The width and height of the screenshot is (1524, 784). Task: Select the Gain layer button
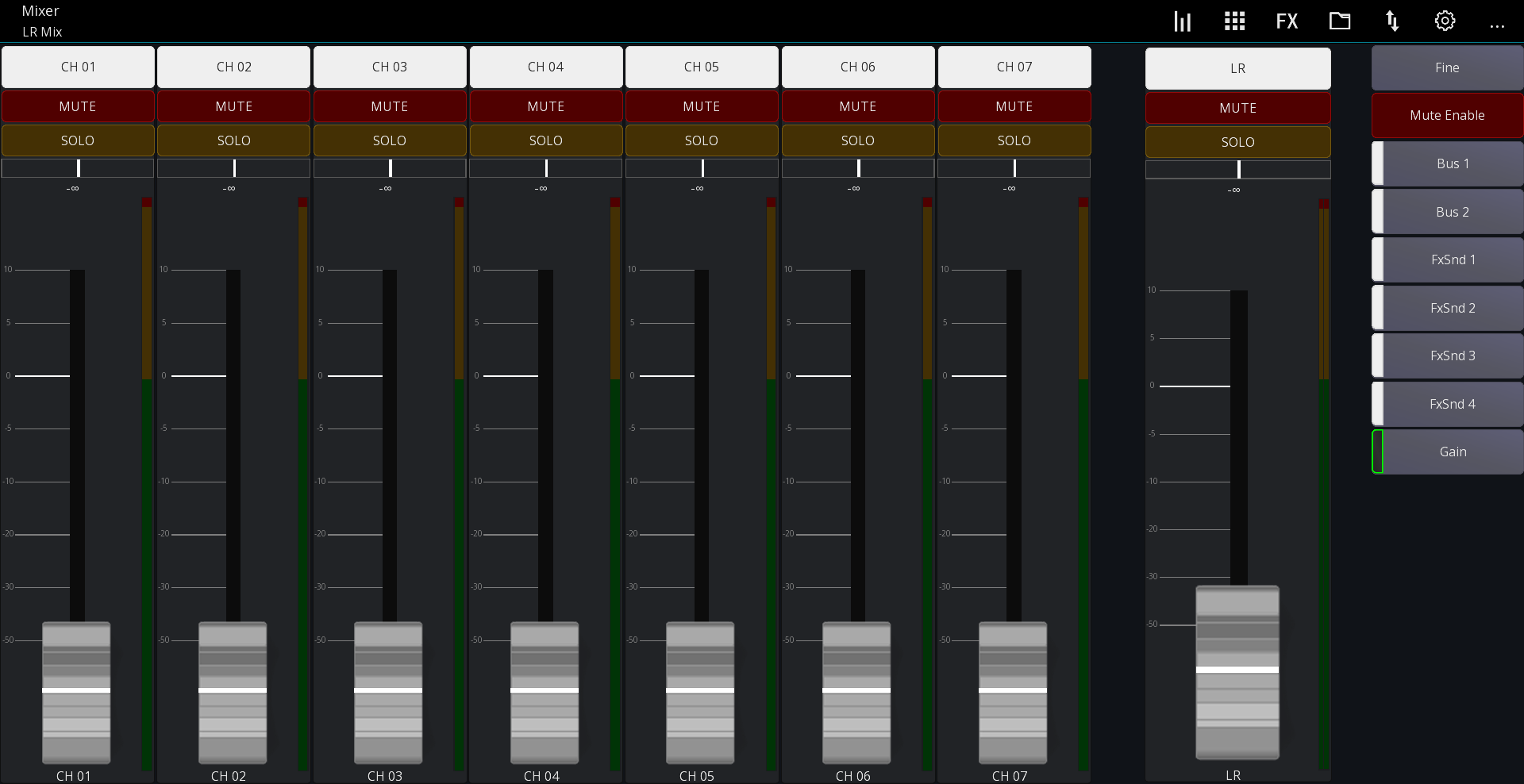[1452, 452]
